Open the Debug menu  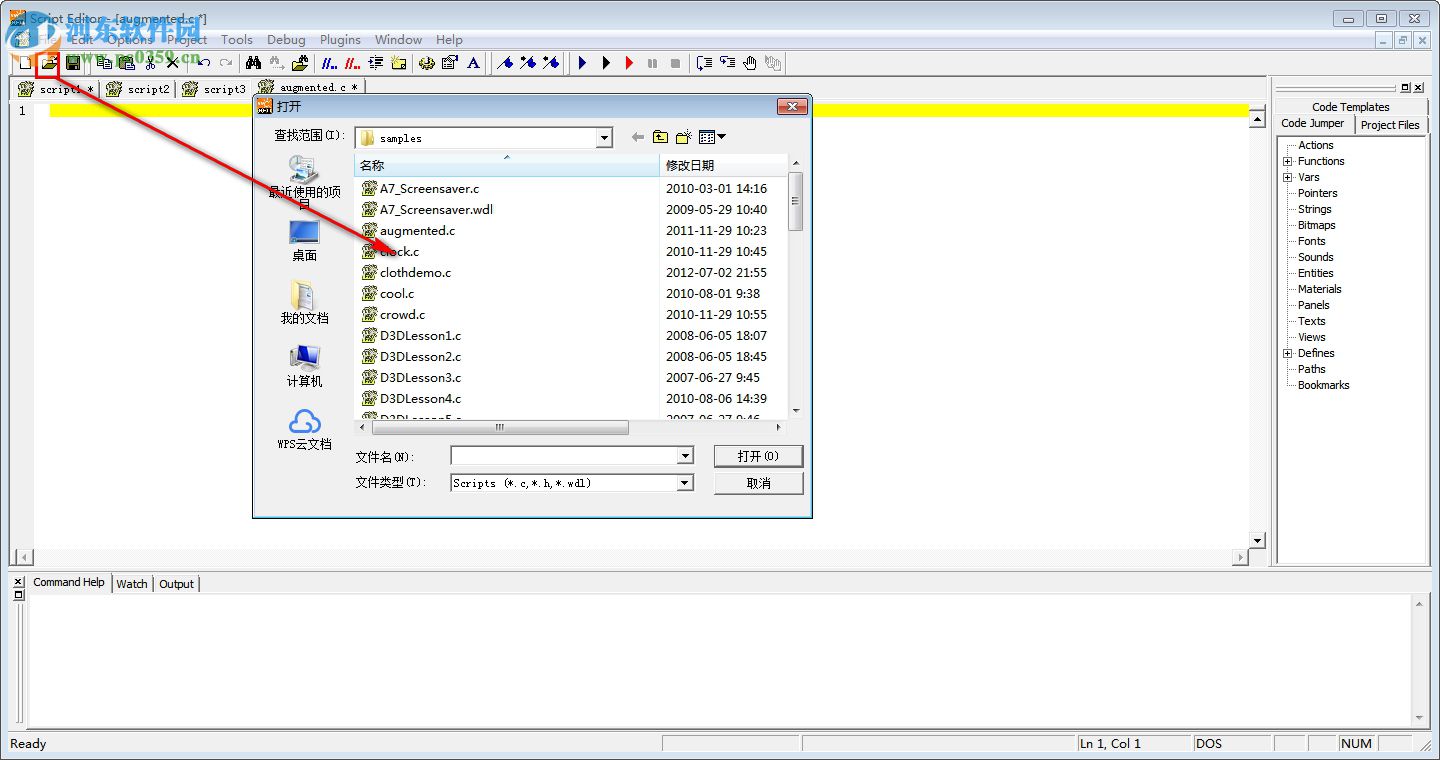point(286,40)
